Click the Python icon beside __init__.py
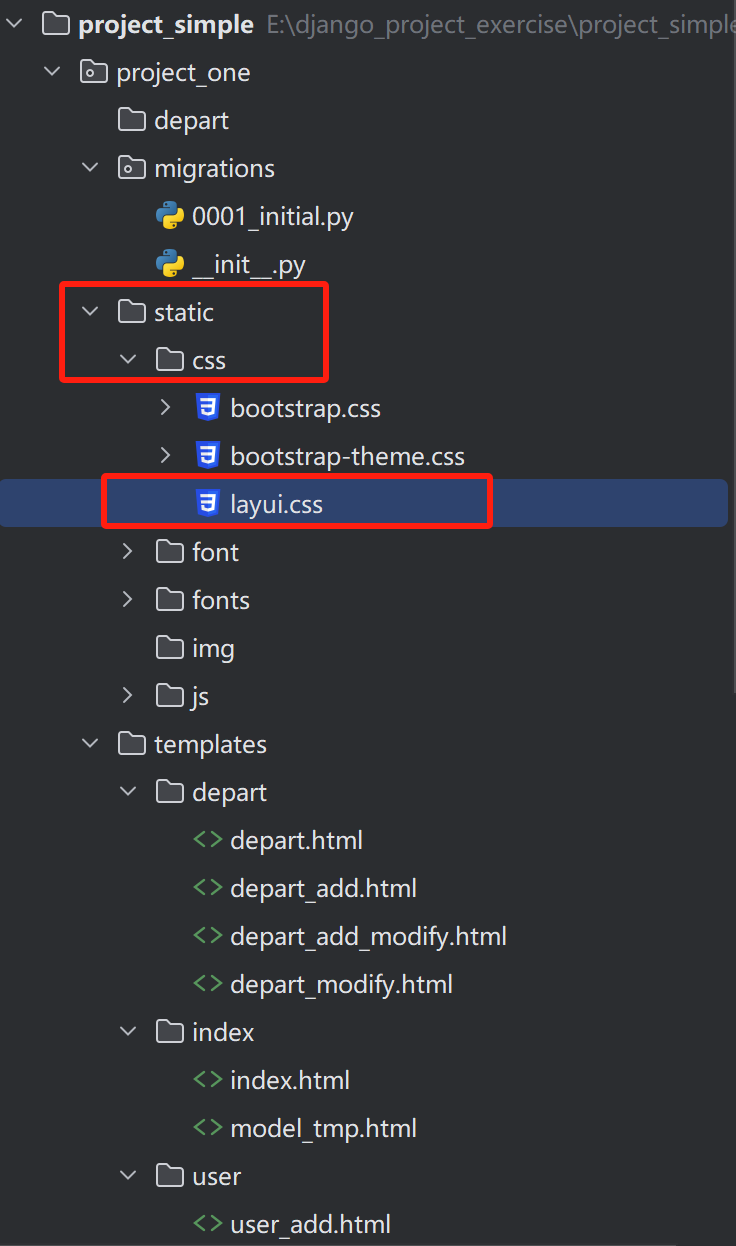 coord(170,264)
